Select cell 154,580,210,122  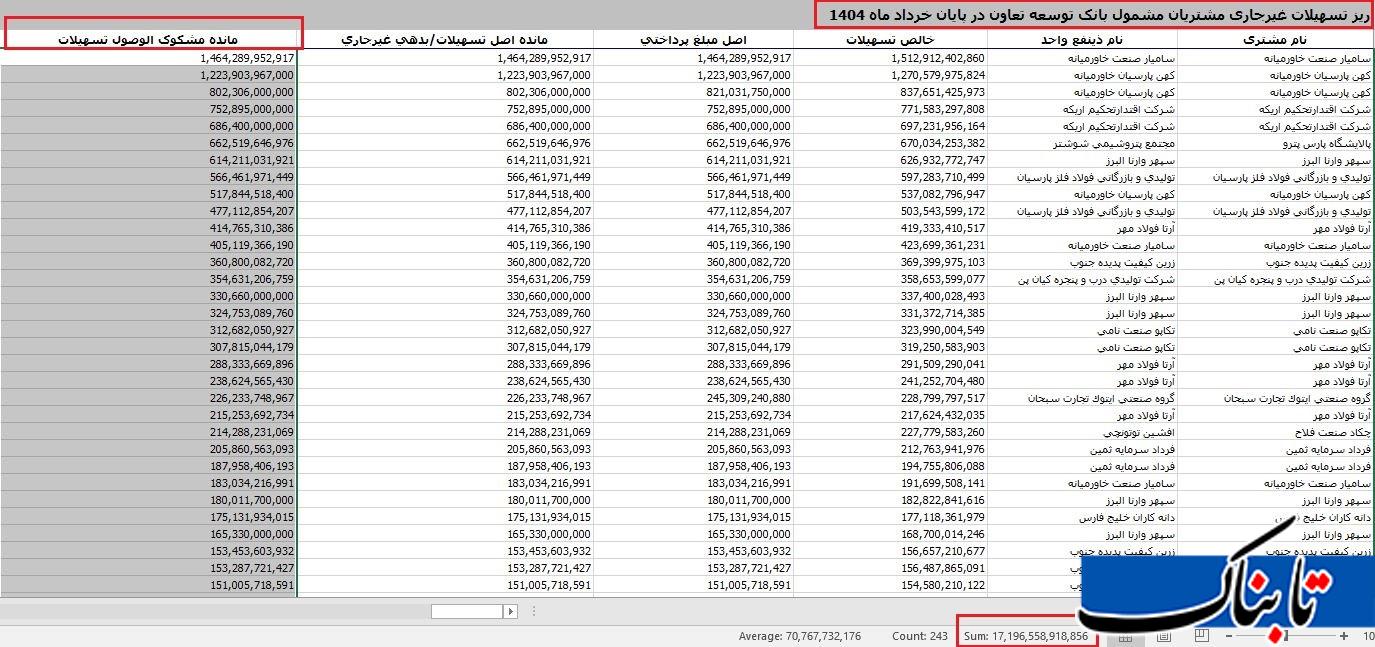point(891,585)
